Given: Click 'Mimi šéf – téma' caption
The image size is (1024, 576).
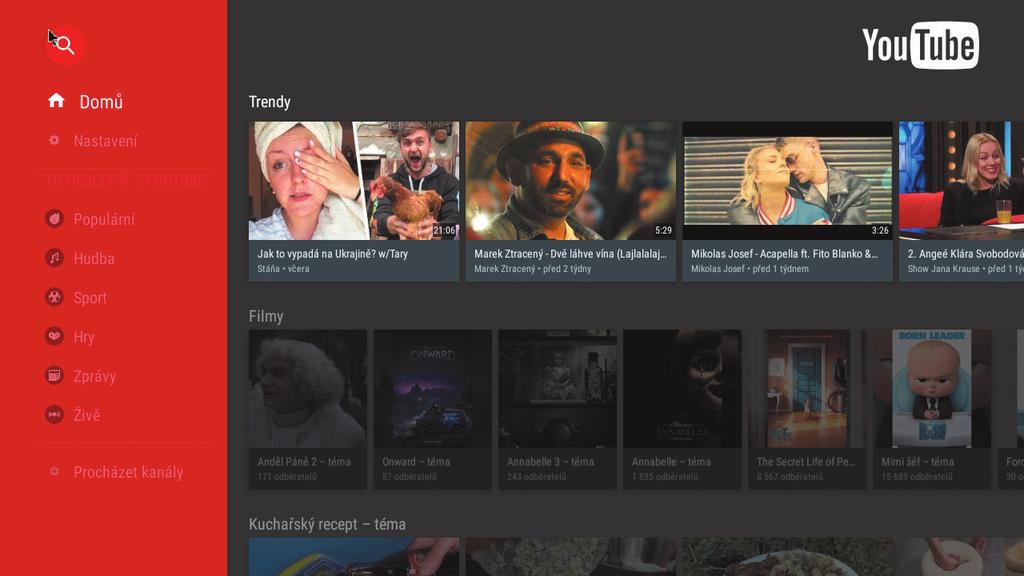Looking at the screenshot, I should [918, 462].
